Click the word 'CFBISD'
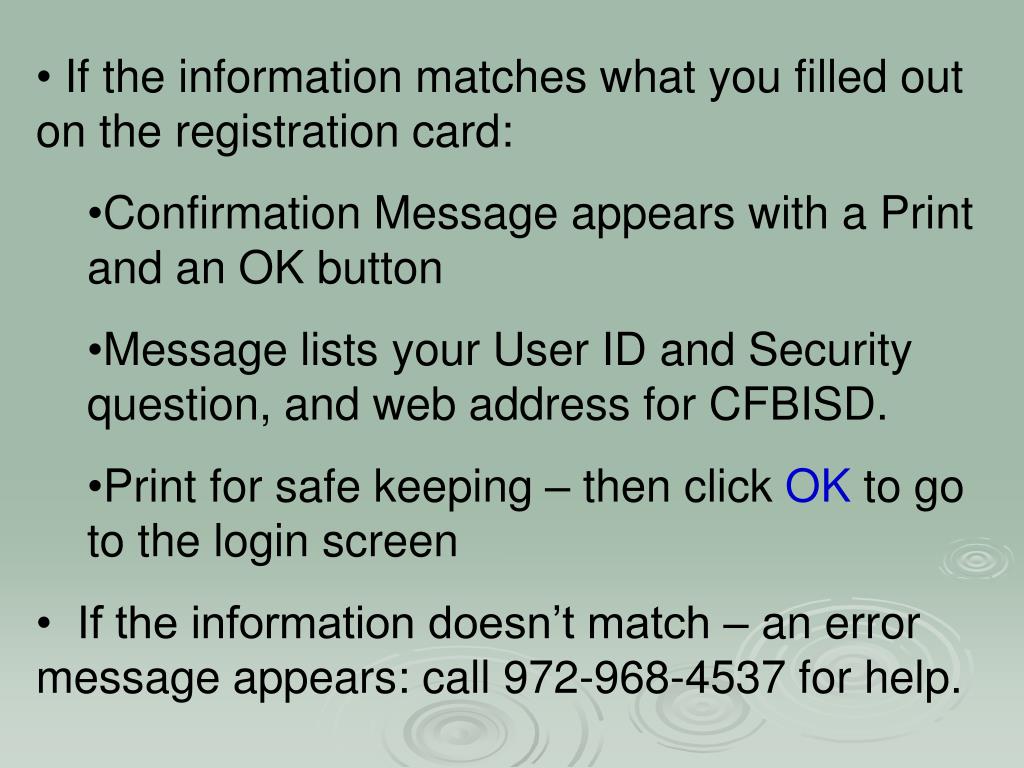1024x768 pixels. tap(792, 404)
